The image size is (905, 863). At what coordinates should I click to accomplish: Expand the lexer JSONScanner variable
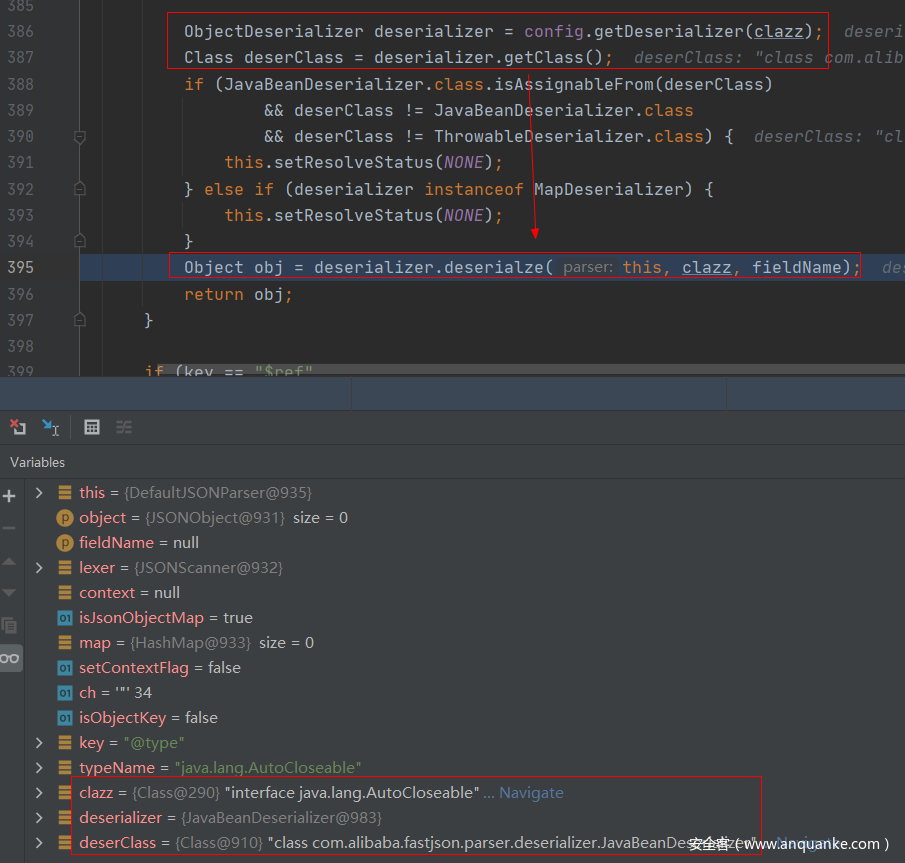(x=39, y=568)
